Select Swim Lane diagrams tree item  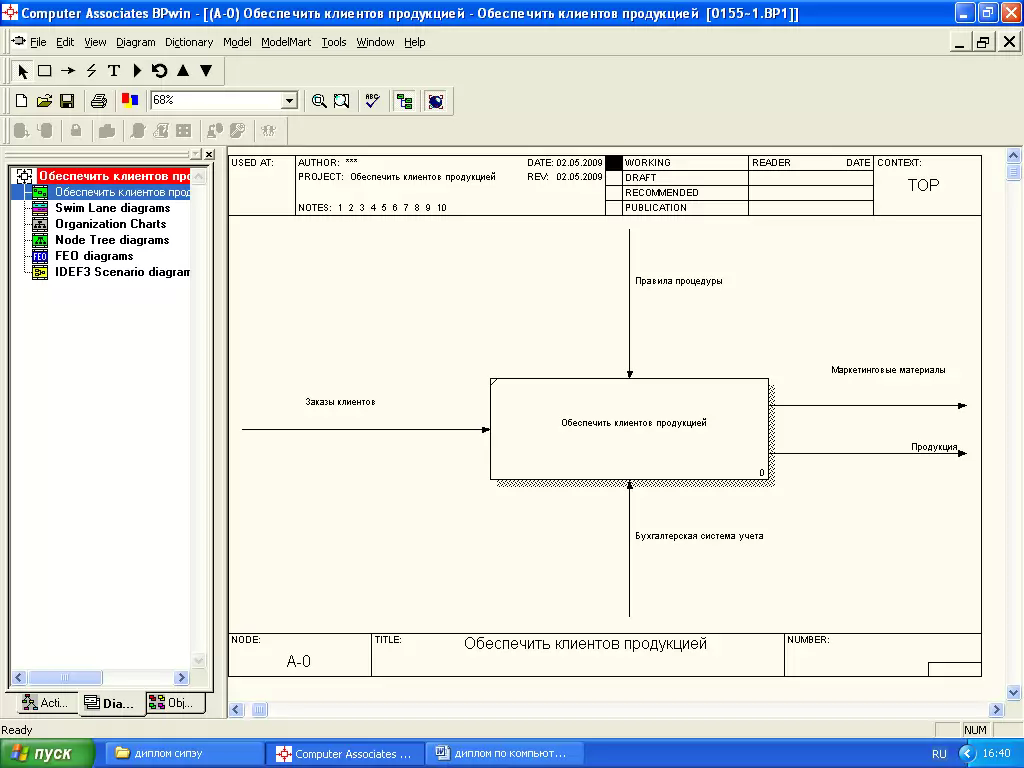click(x=112, y=208)
